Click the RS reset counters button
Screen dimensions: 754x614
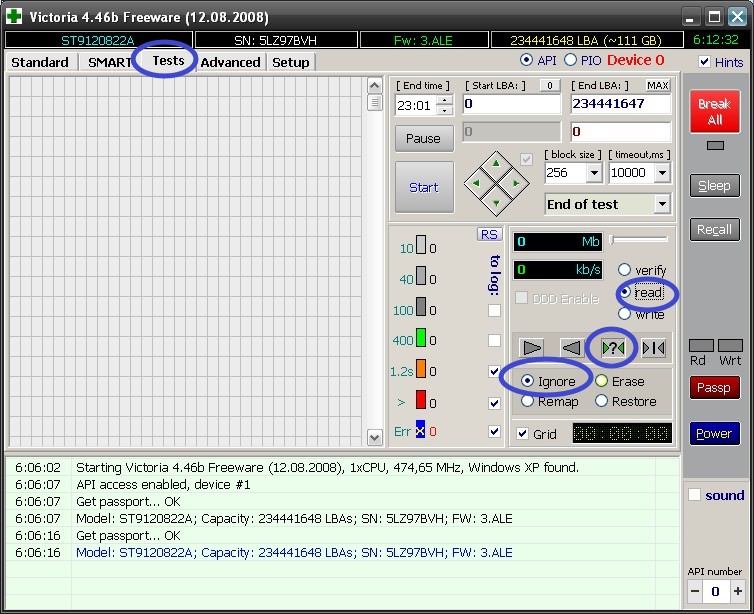[489, 234]
